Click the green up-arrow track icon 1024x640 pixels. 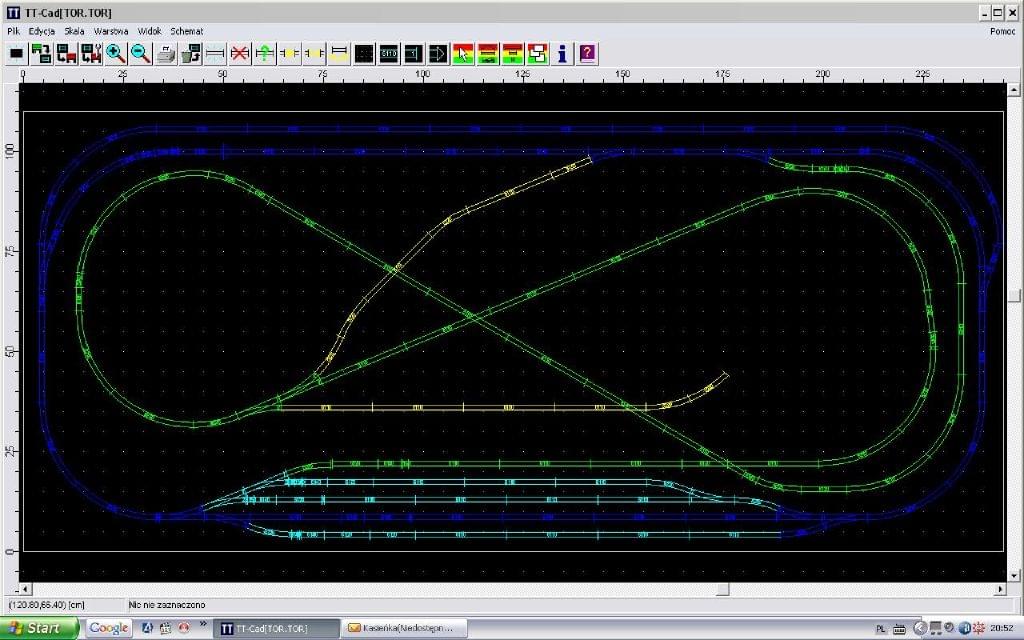coord(264,54)
